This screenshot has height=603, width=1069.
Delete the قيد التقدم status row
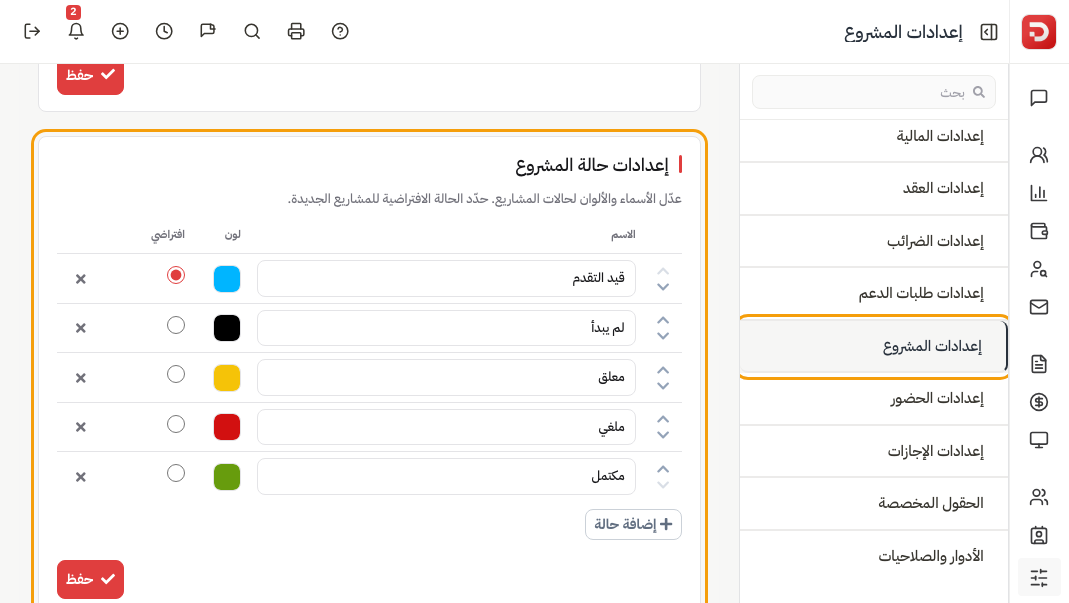pyautogui.click(x=80, y=279)
